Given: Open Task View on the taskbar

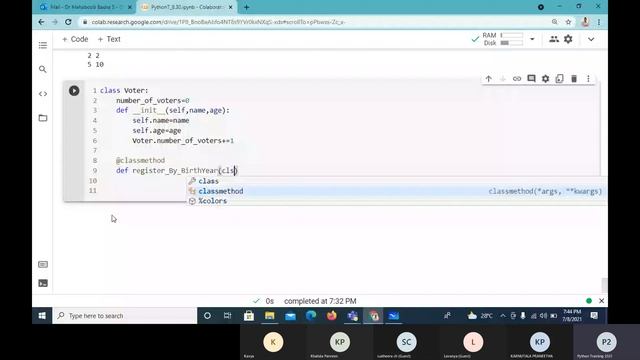Looking at the screenshot, I should click(228, 316).
